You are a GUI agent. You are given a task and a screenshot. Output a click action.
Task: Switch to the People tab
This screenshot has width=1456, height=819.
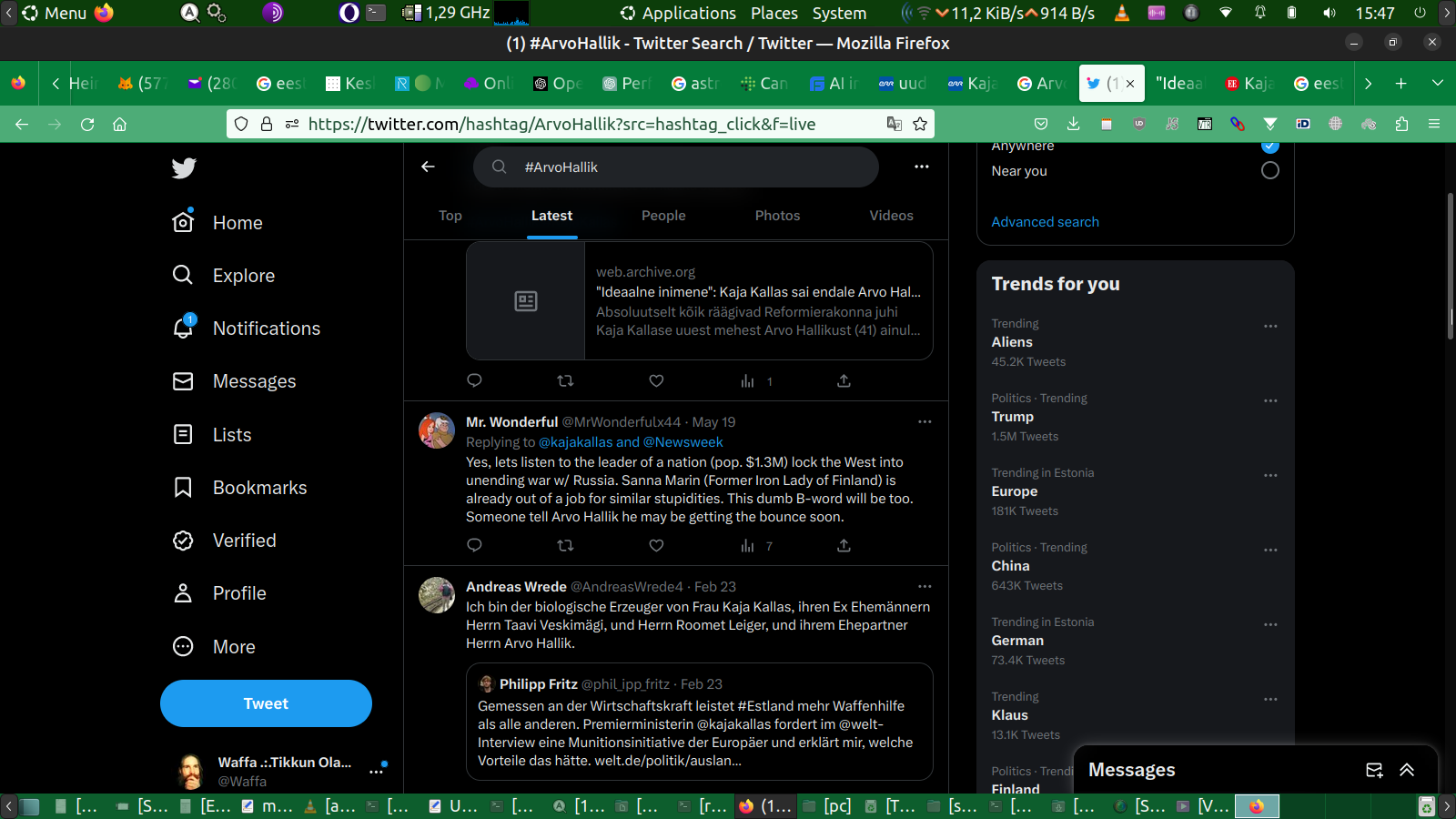click(x=663, y=216)
